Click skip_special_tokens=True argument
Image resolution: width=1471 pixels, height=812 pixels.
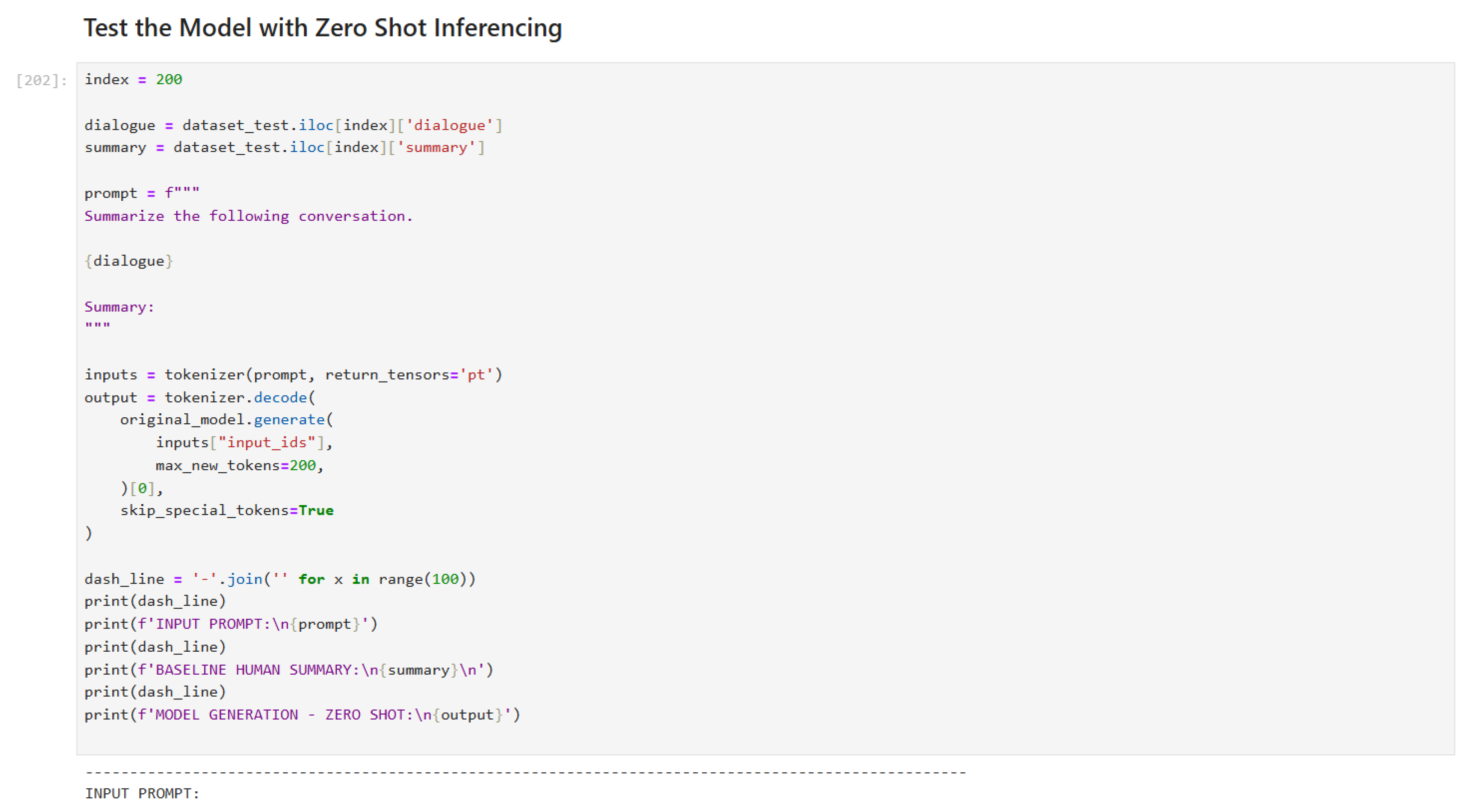coord(227,510)
